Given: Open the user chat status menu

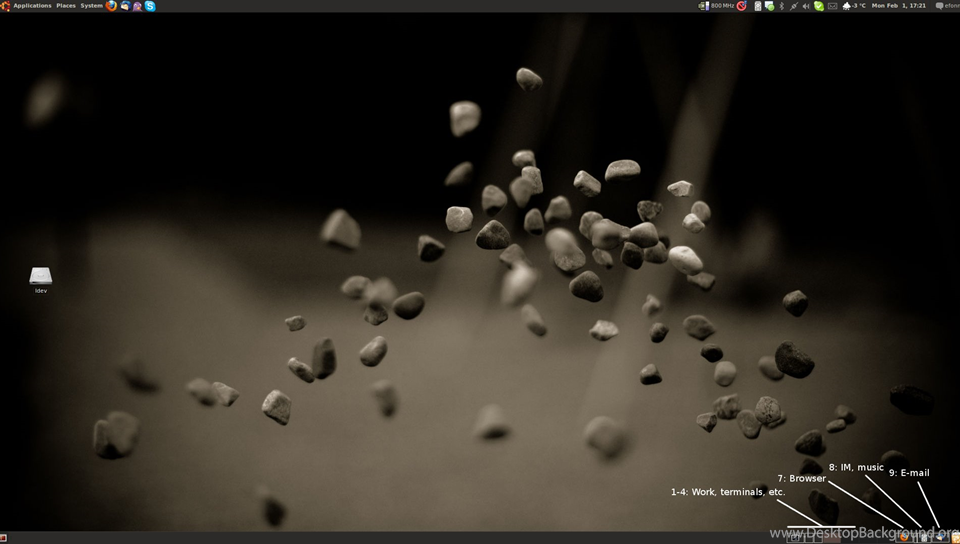Looking at the screenshot, I should tap(947, 6).
